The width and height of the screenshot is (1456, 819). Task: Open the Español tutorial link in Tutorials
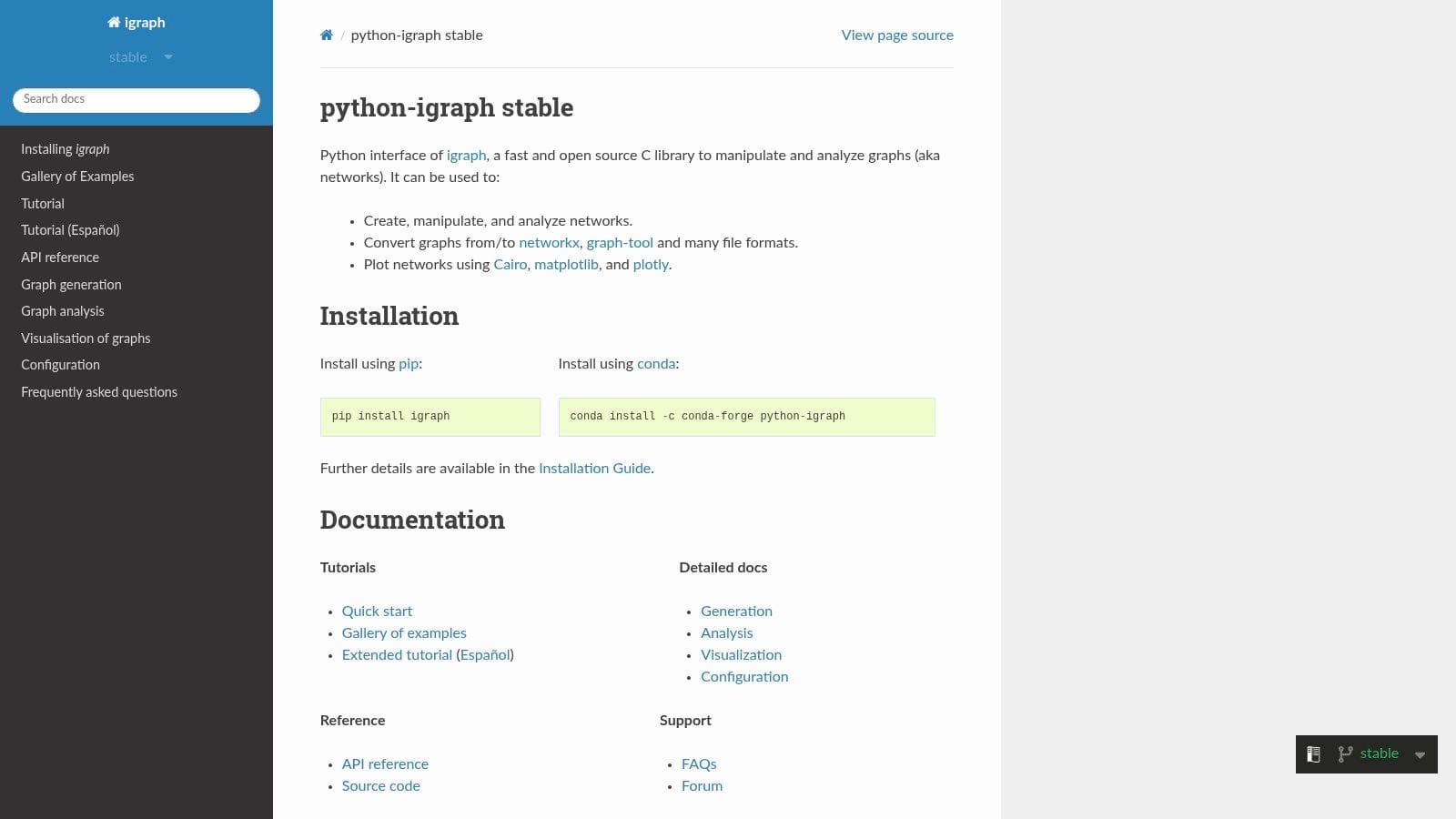(x=485, y=655)
